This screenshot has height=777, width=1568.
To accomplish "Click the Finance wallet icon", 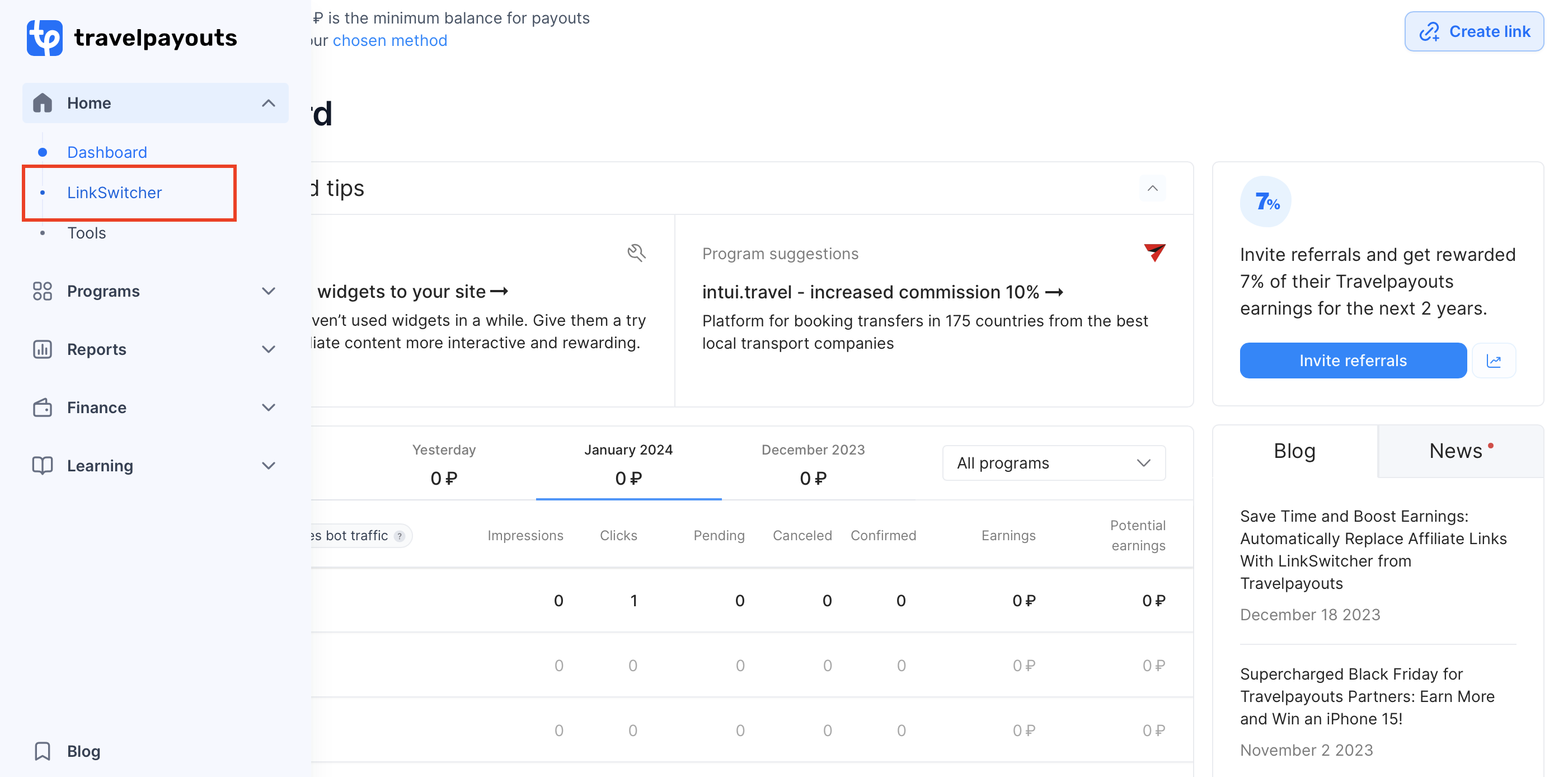I will pos(42,408).
